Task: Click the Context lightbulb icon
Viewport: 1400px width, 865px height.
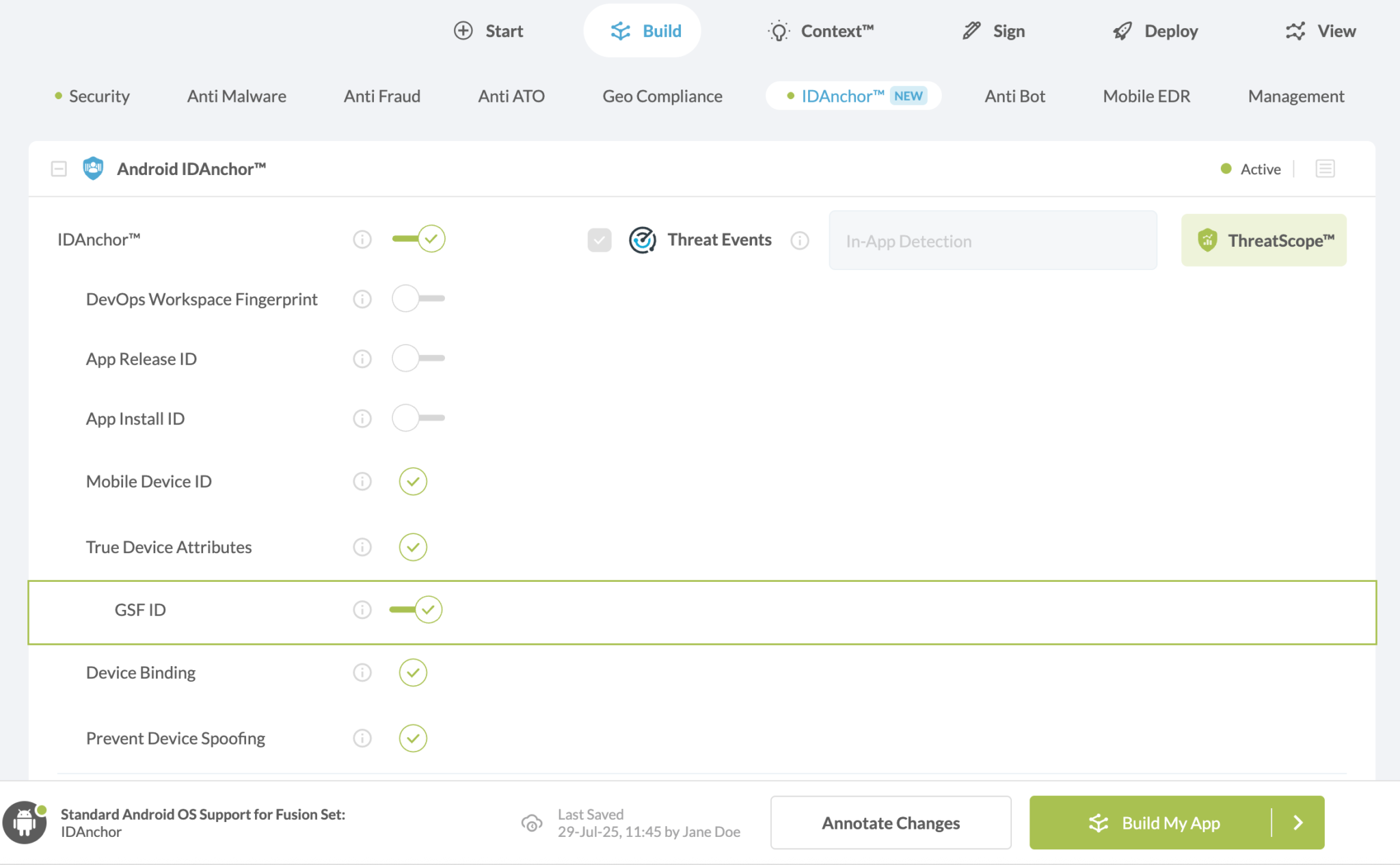Action: point(779,30)
